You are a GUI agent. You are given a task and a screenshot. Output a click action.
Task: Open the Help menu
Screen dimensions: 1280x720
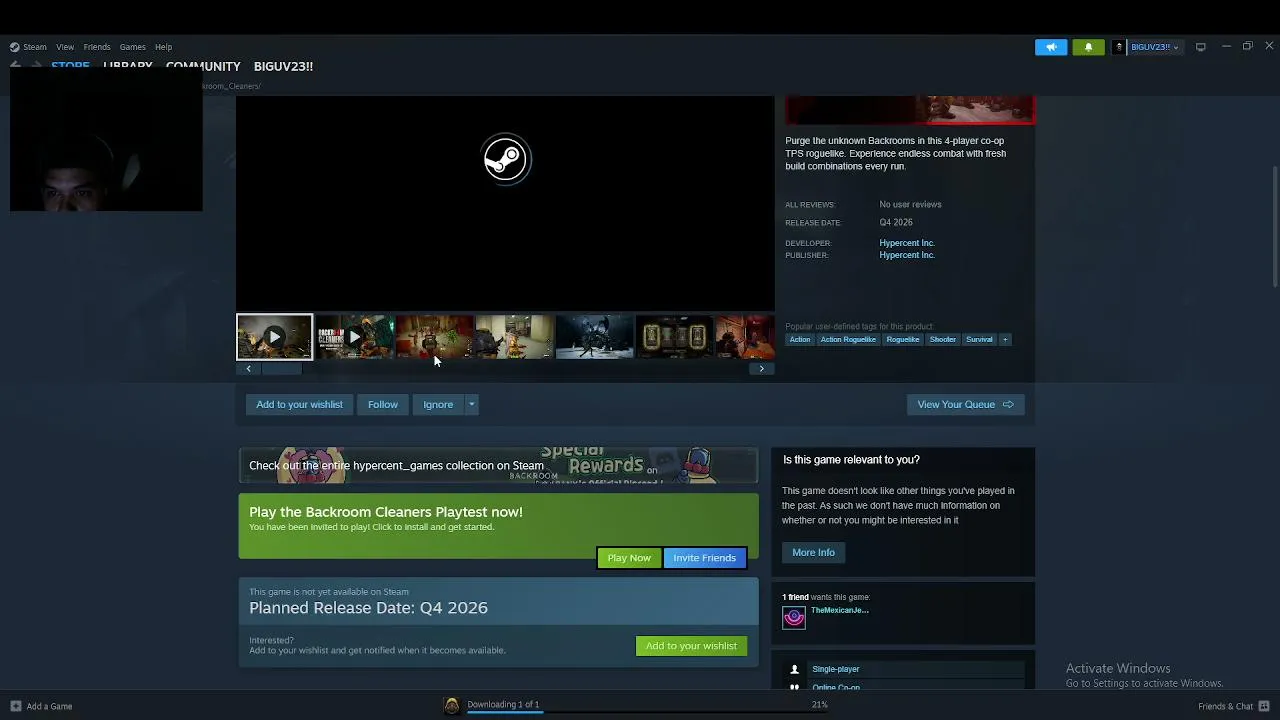pyautogui.click(x=163, y=47)
